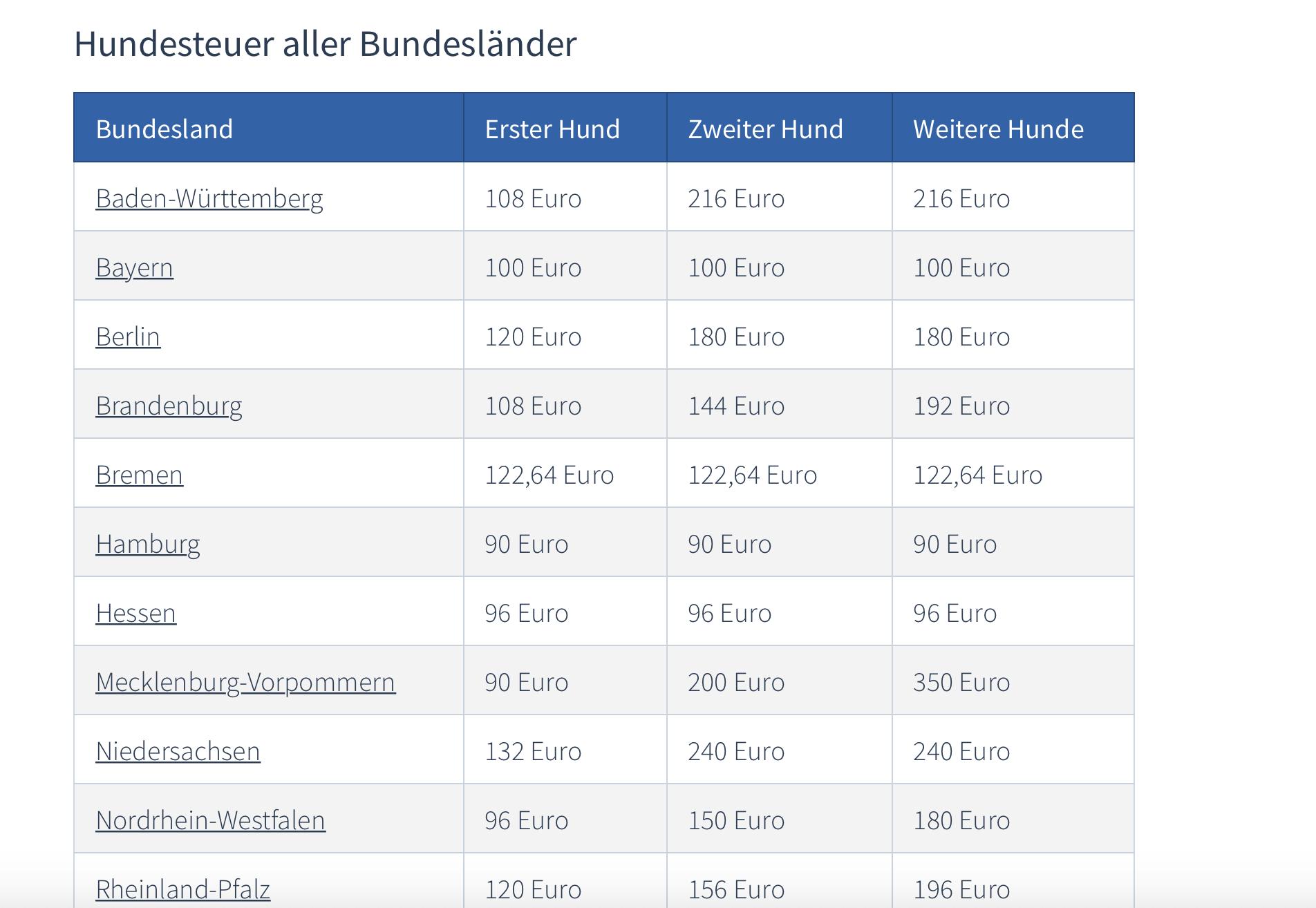Open the Baden-Württemberg link

209,198
